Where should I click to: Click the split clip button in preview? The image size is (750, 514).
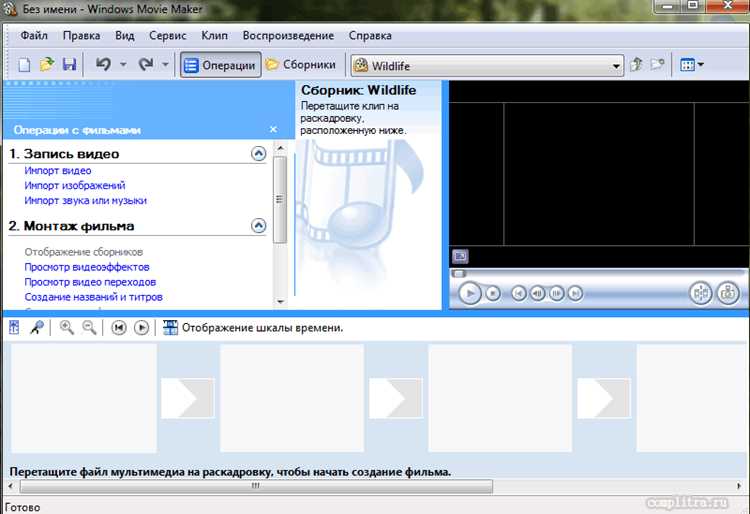point(701,293)
